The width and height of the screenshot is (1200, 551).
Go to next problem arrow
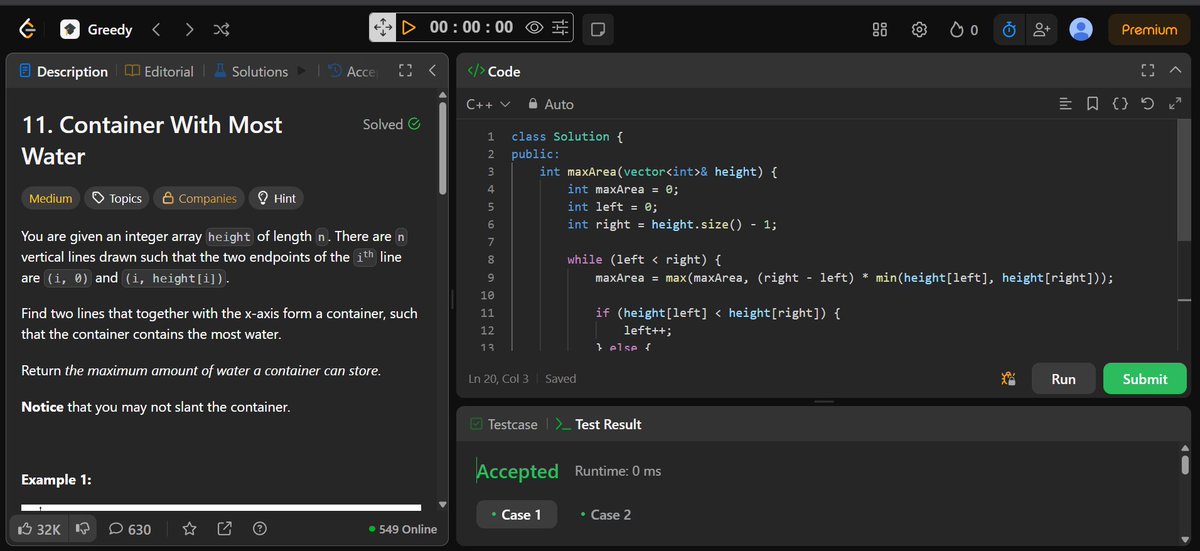[x=189, y=30]
